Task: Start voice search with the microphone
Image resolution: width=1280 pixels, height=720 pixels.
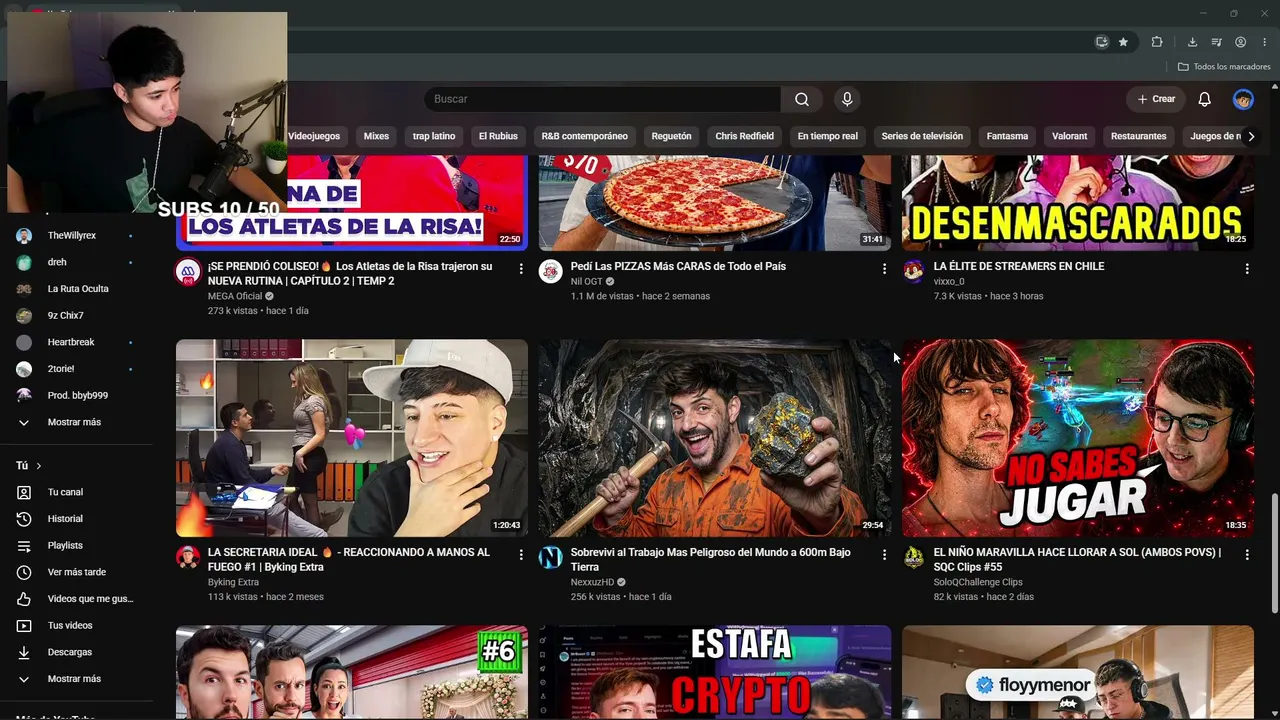Action: coord(847,99)
